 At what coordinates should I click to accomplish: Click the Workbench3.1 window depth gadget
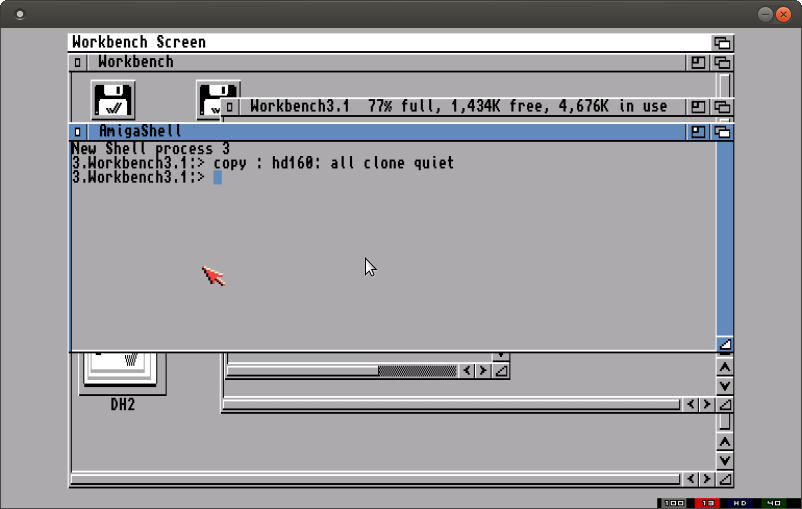(x=723, y=107)
